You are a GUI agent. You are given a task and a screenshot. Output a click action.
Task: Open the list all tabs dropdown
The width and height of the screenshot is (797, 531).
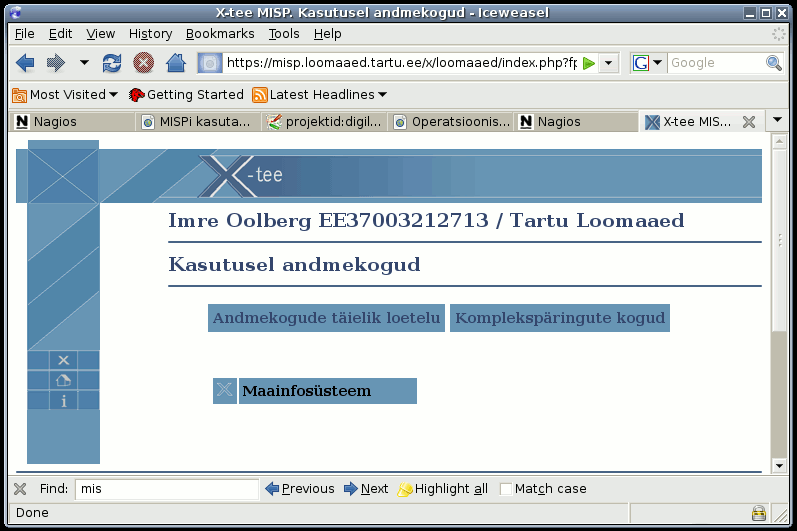(x=777, y=120)
